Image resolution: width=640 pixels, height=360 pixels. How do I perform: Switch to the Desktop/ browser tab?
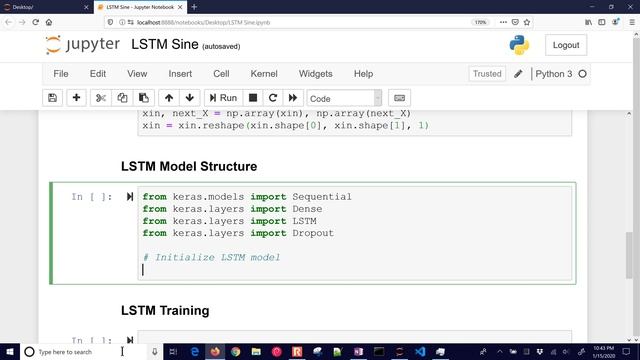[46, 7]
